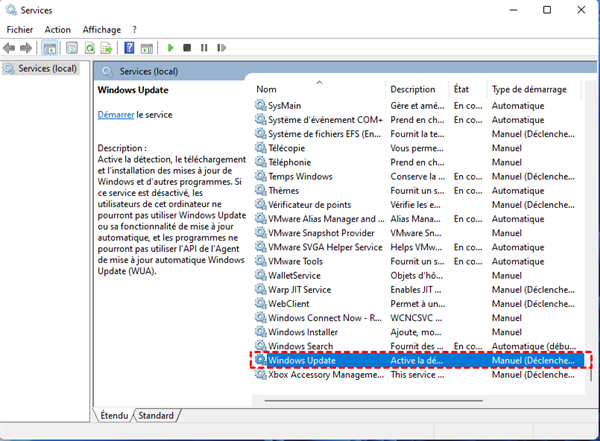Viewport: 600px width, 441px height.
Task: Click the gear icon beside Thèmes
Action: [261, 190]
